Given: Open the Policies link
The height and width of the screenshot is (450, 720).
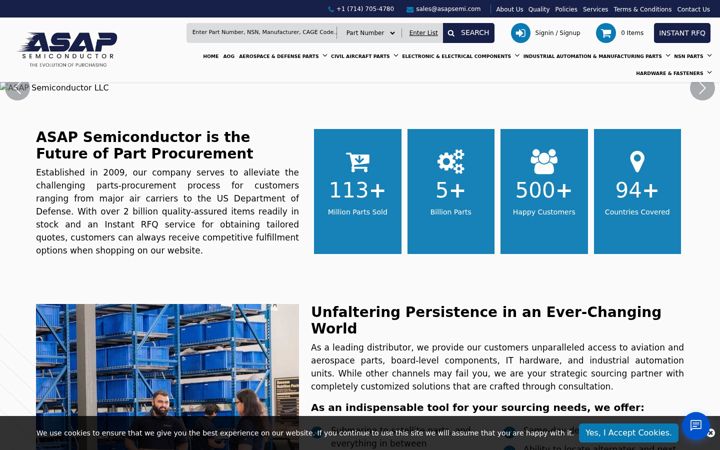Looking at the screenshot, I should coord(566,9).
